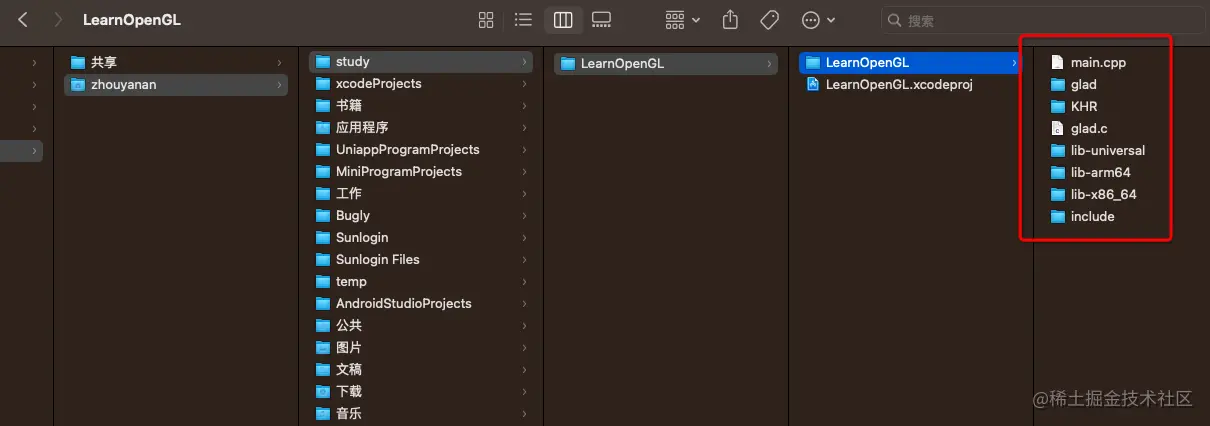
Task: Switch to gallery view
Action: point(601,20)
